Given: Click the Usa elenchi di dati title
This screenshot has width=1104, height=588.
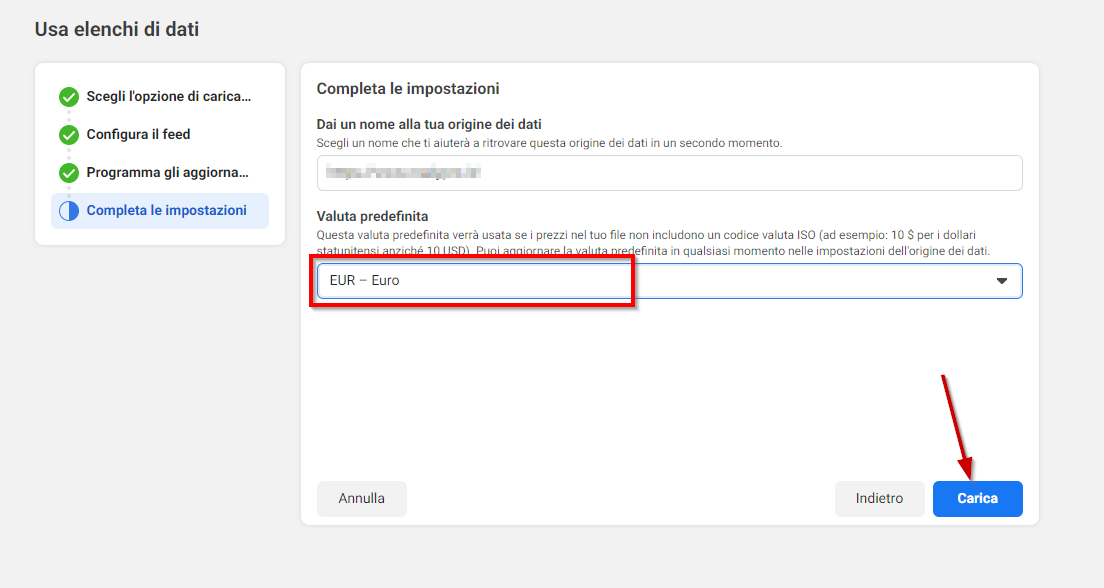Looking at the screenshot, I should tap(117, 30).
